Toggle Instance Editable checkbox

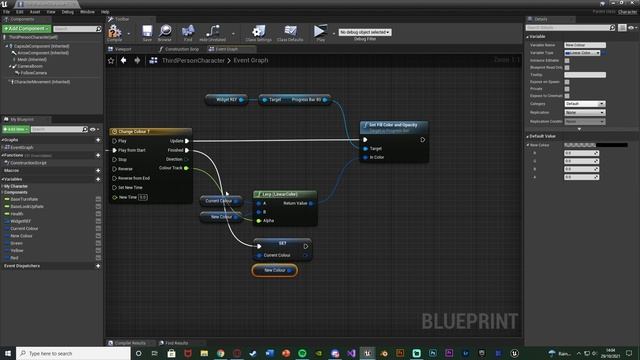(567, 60)
